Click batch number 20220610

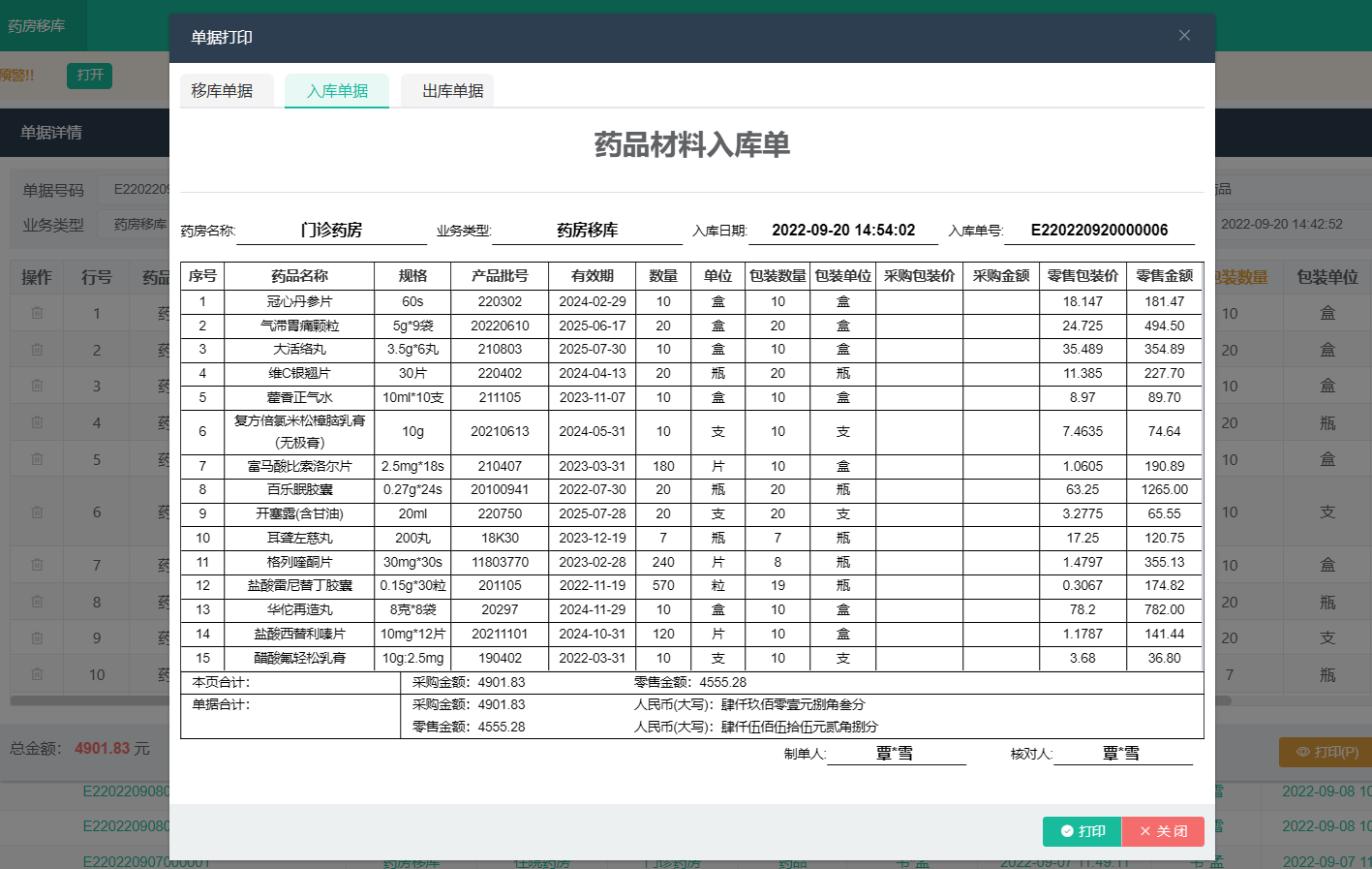pos(500,326)
